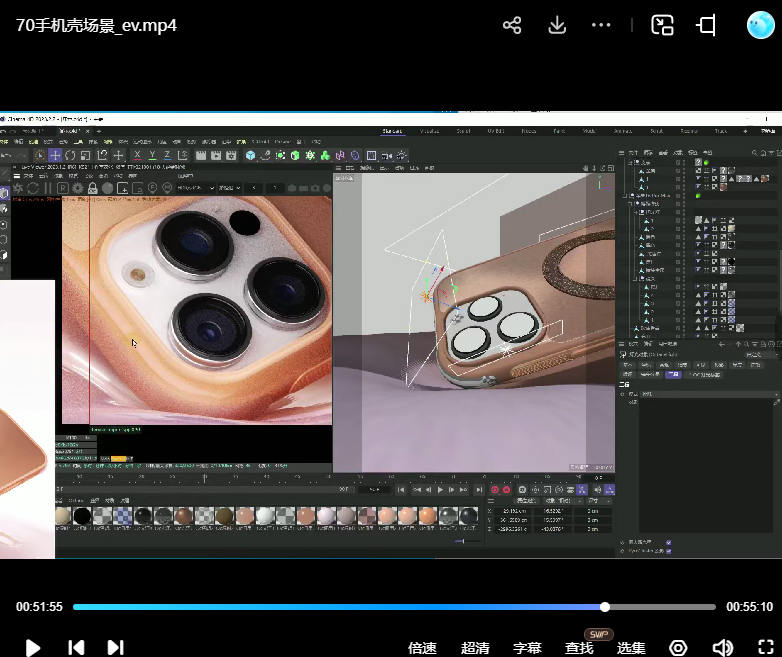
Task: Click the 查找 search button
Action: [579, 647]
